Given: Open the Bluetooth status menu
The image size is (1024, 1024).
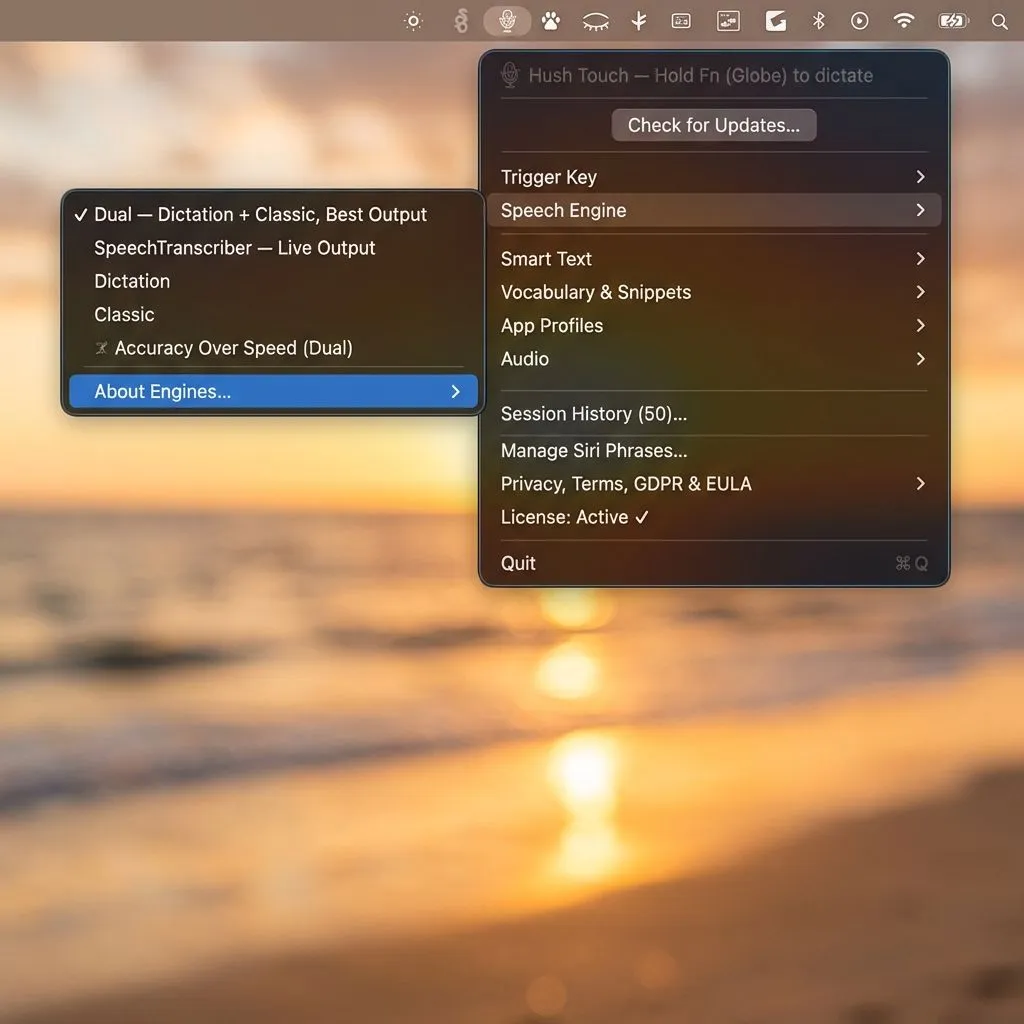Looking at the screenshot, I should pos(818,21).
